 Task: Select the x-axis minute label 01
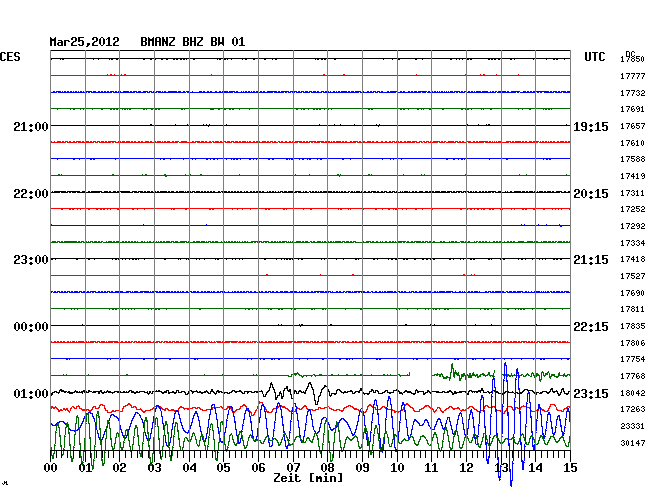(x=85, y=468)
